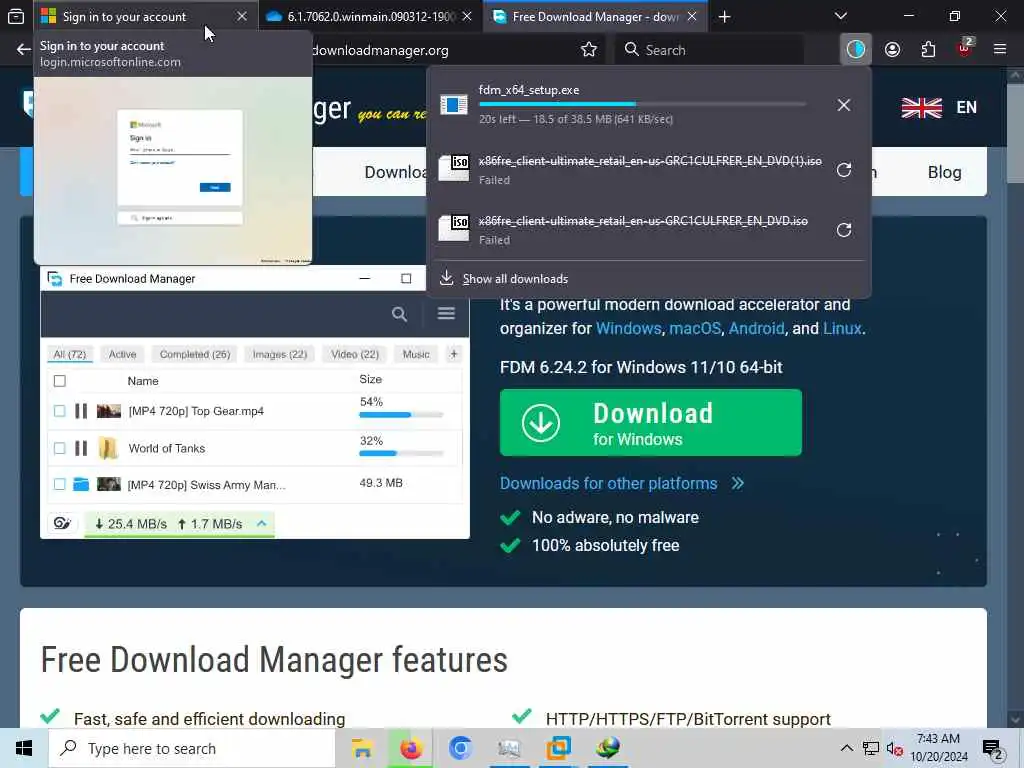1024x768 pixels.
Task: Add a filter tag with plus button
Action: pos(453,354)
